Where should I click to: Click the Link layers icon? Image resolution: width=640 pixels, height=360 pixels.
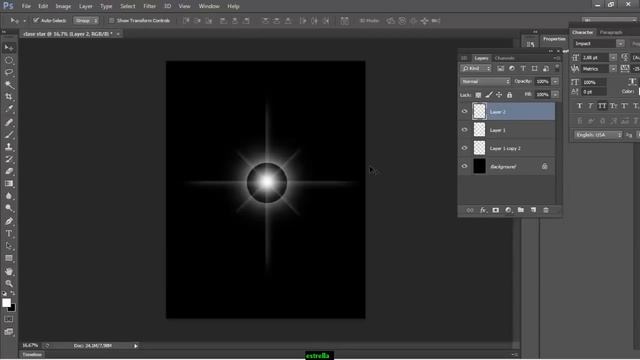point(470,210)
